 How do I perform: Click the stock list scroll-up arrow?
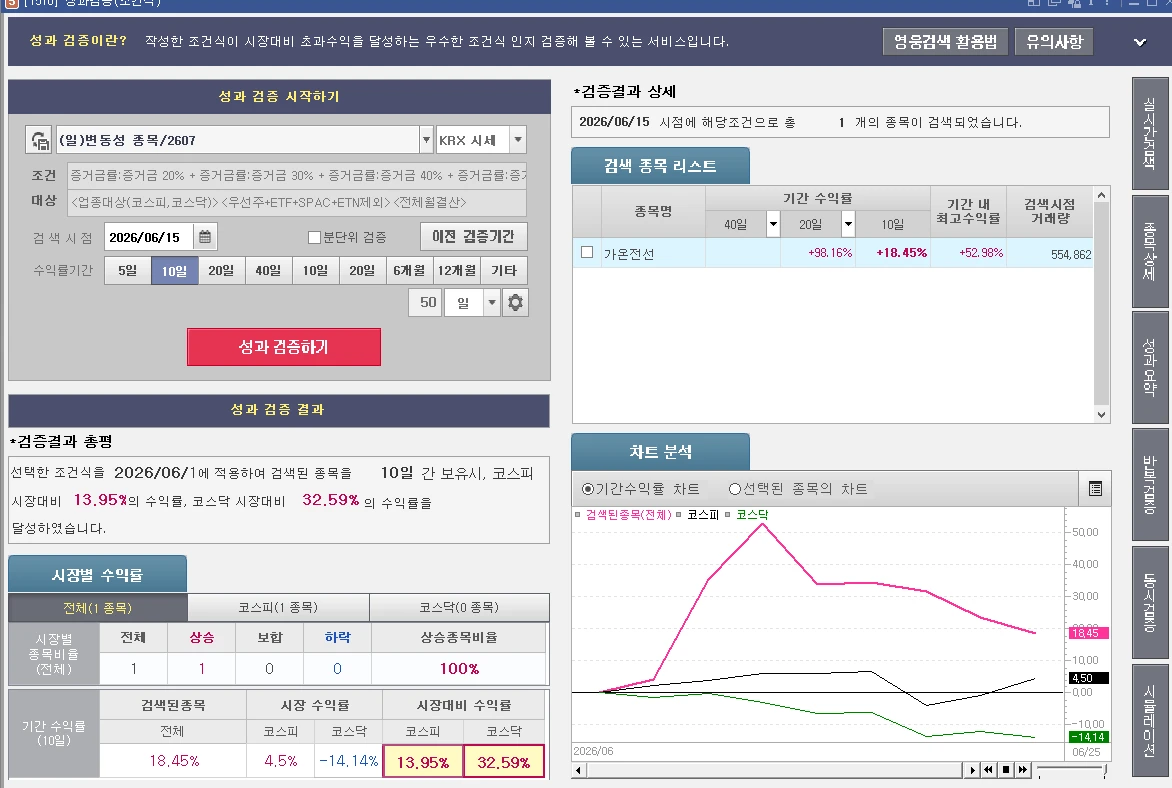click(1101, 195)
